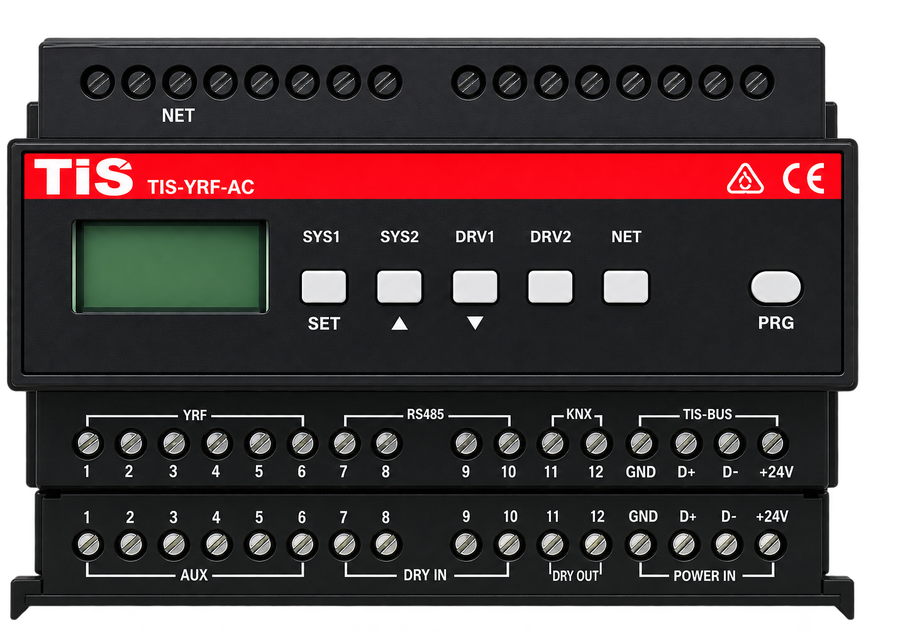Select the TIS-BUS +24V screw terminal
This screenshot has height=643, width=900.
(772, 443)
